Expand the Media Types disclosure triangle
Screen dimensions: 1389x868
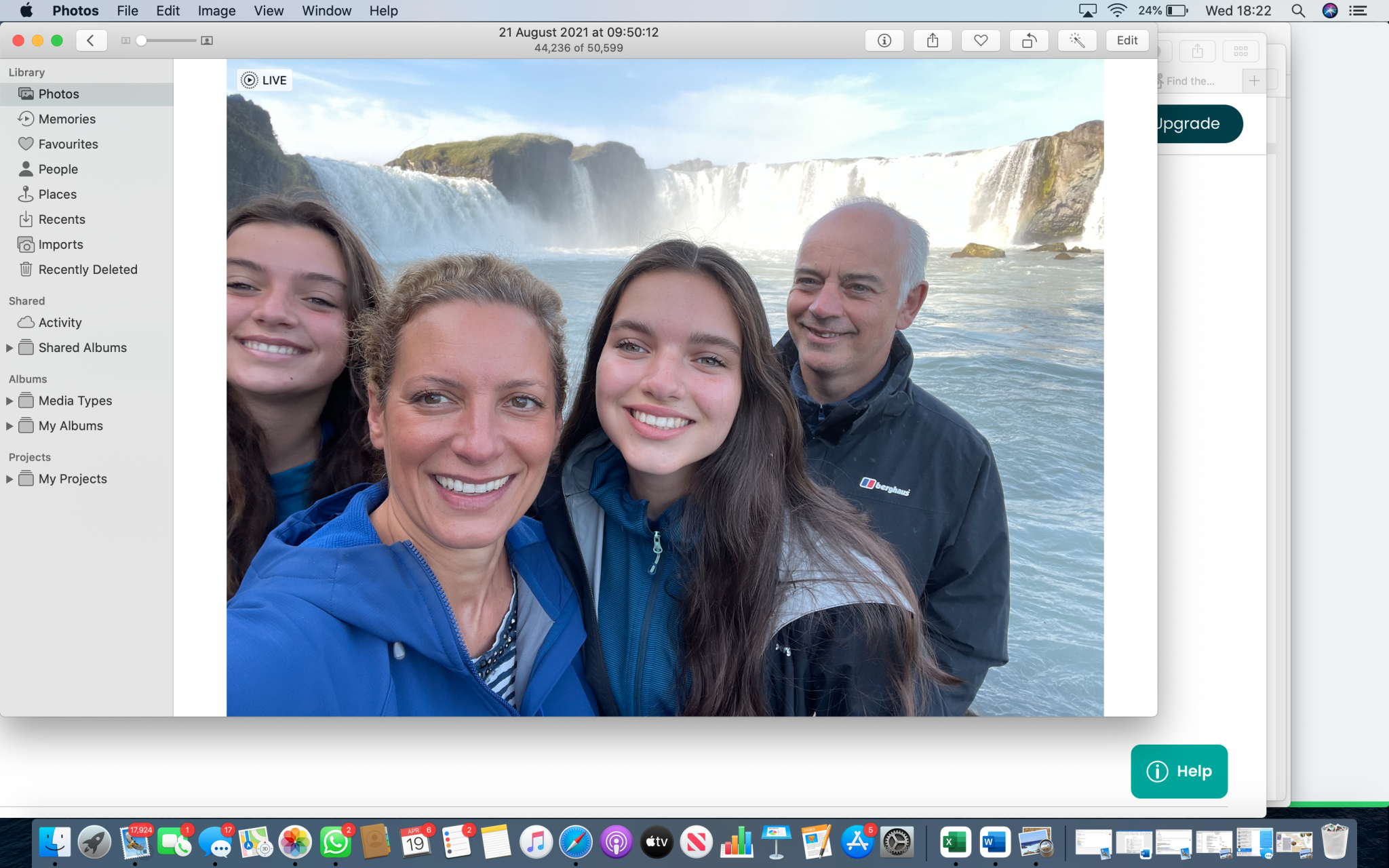click(x=9, y=401)
